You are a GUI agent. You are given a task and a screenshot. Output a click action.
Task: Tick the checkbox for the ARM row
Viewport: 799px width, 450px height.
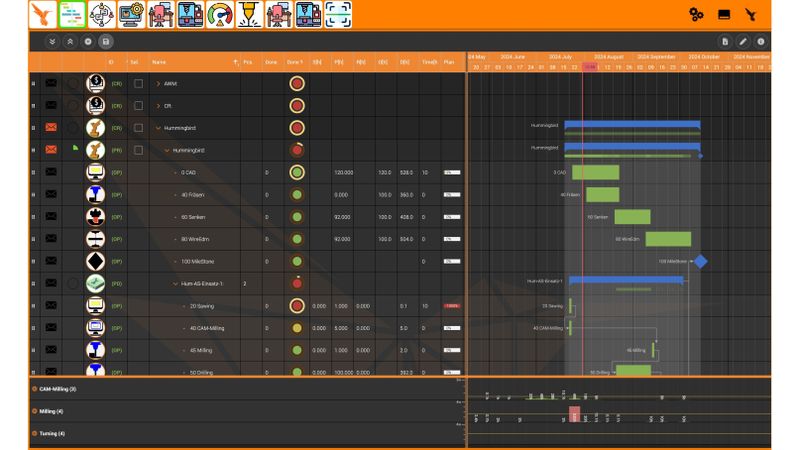tap(139, 84)
